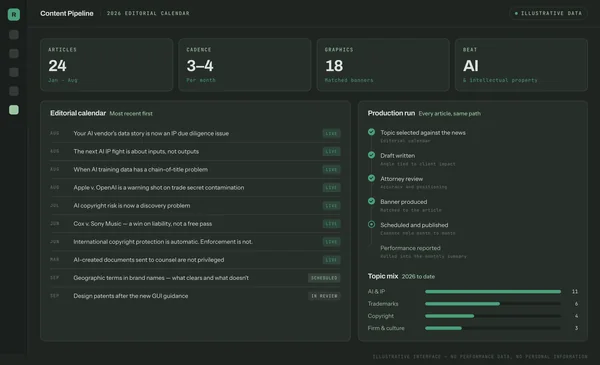Viewport: 600px width, 365px height.
Task: Open 'Geographic terms in brand names' article
Action: pos(161,278)
